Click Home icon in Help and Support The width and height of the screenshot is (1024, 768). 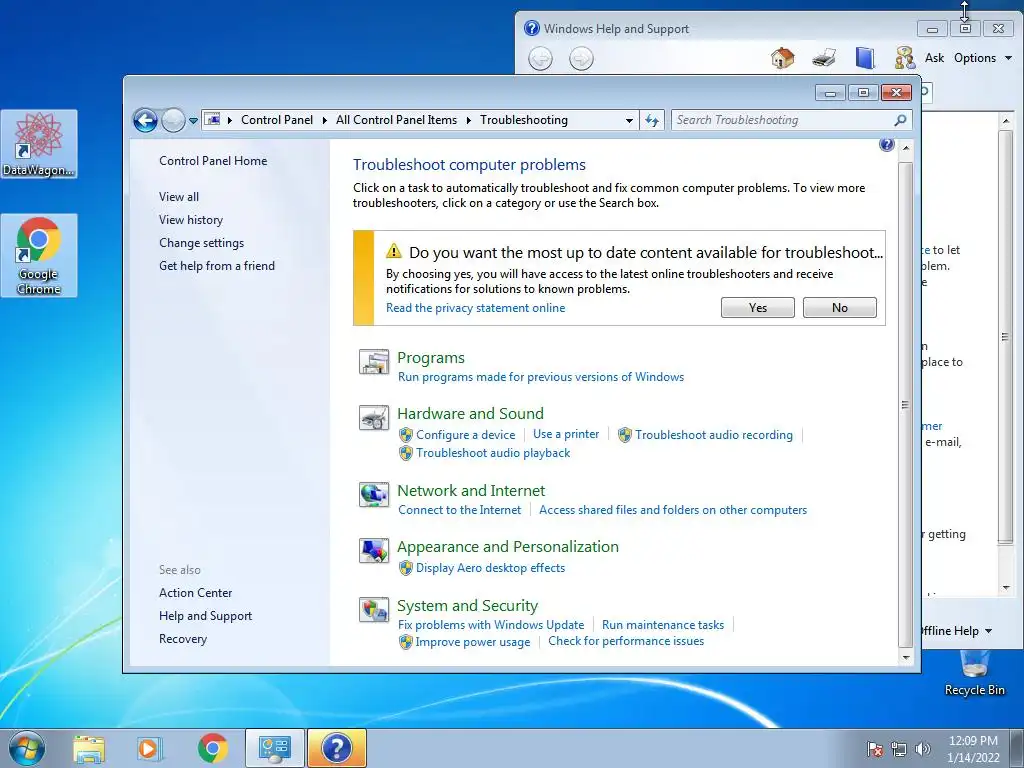click(x=782, y=58)
